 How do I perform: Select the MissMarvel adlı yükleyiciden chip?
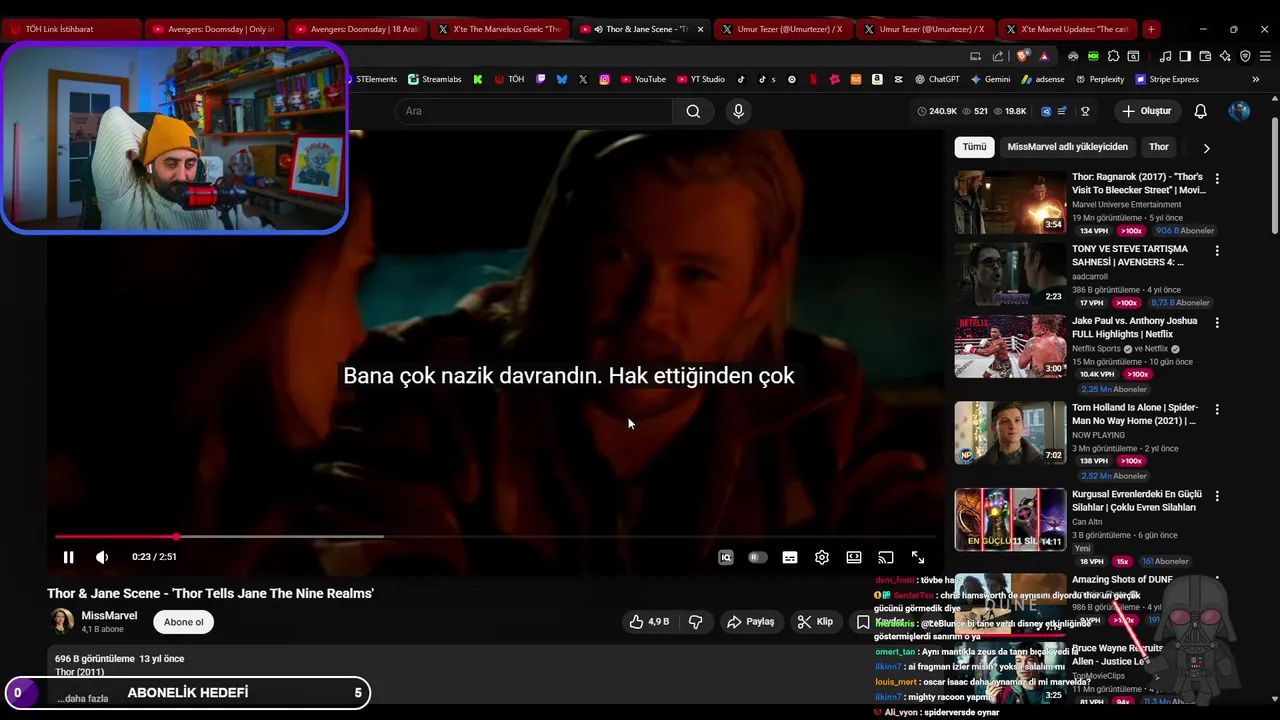pyautogui.click(x=1067, y=147)
